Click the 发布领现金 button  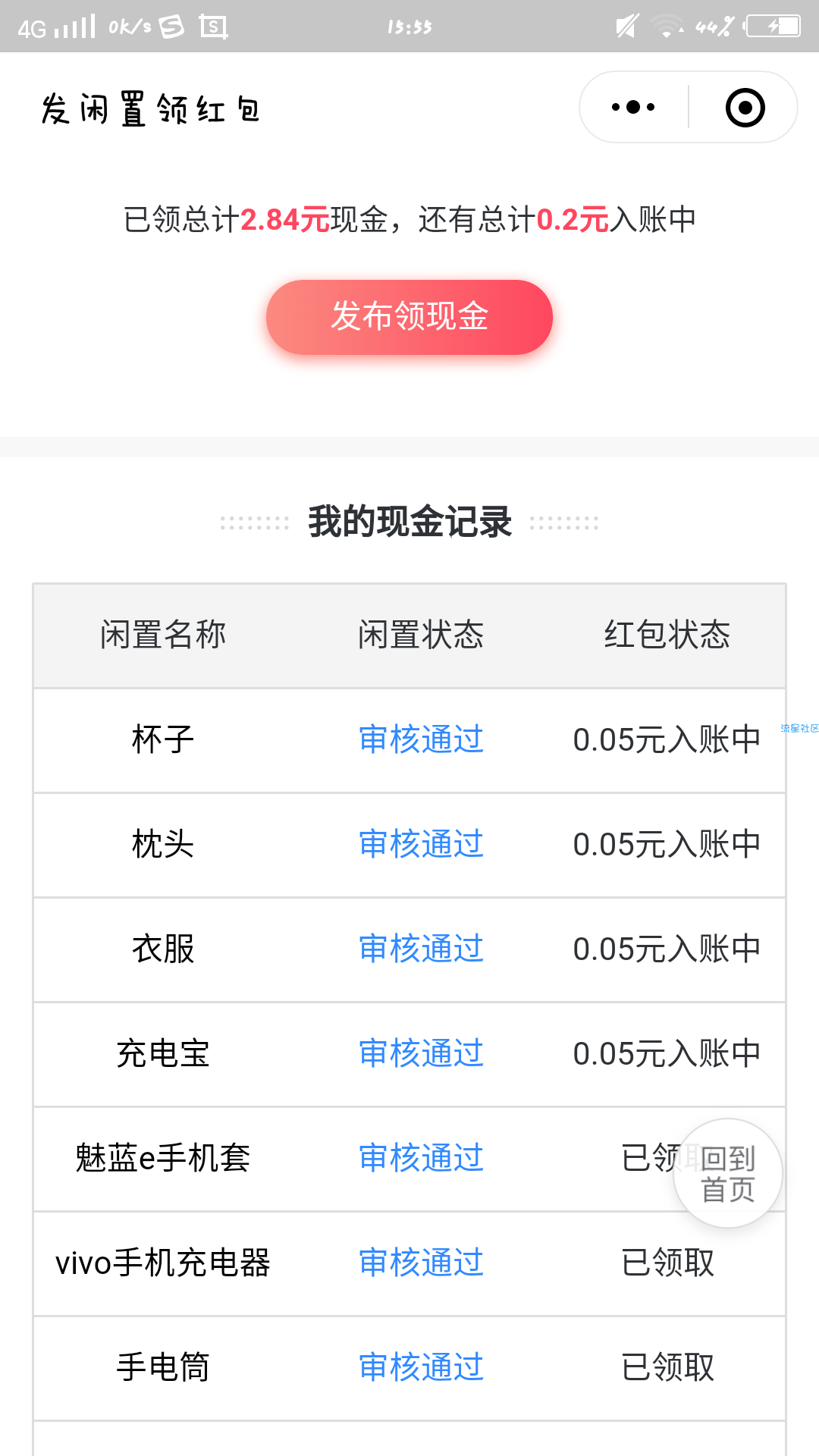409,317
